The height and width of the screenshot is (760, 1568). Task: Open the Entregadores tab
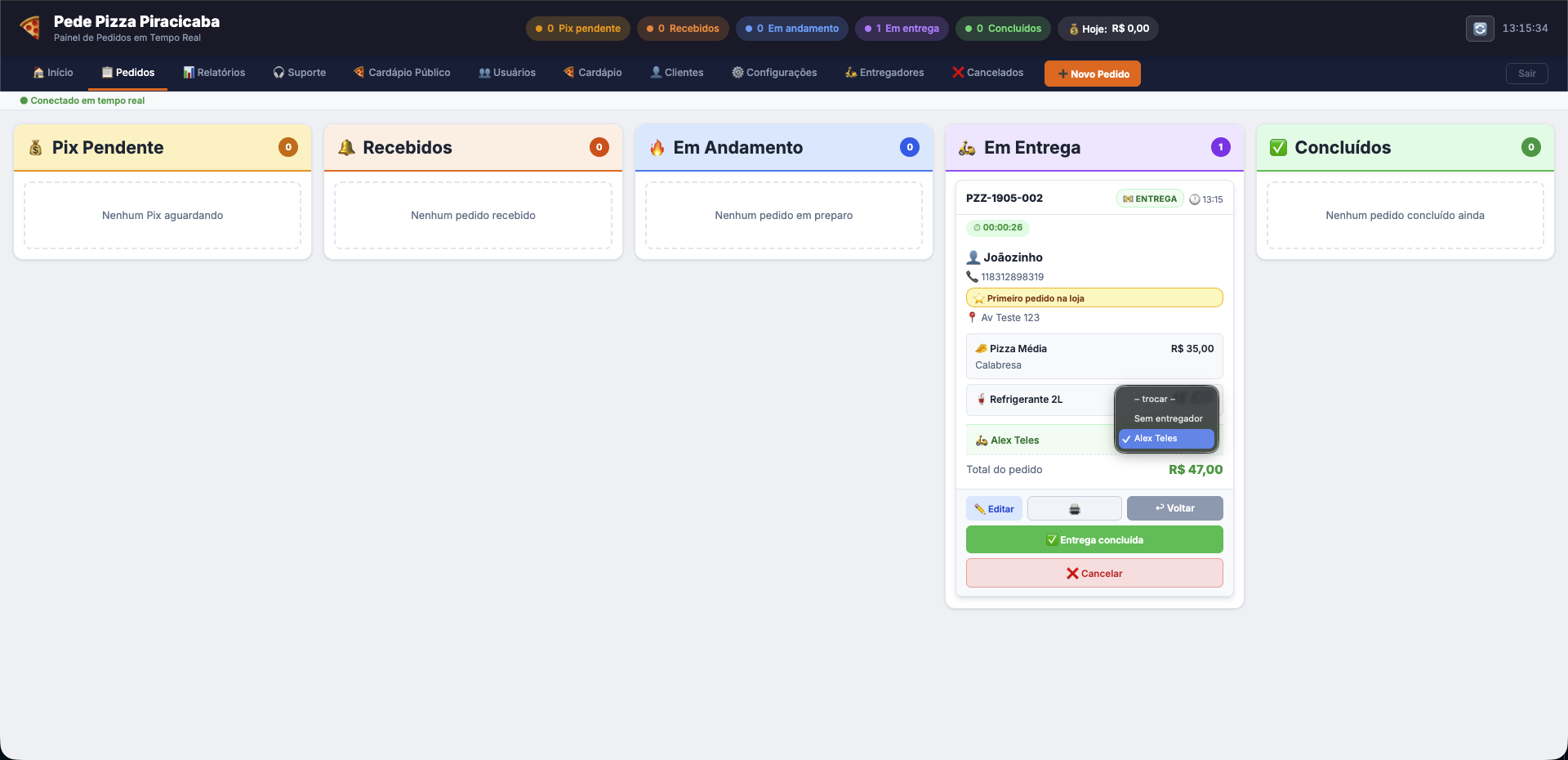click(x=884, y=73)
